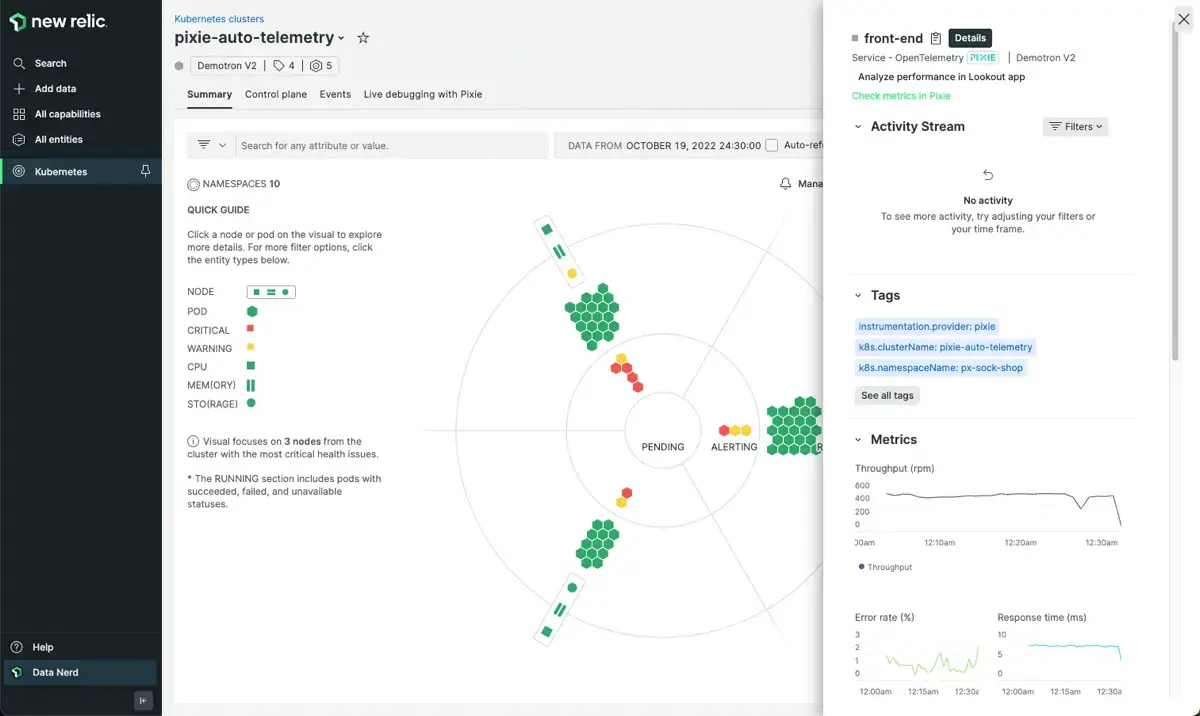Open the filter icon dropdown by search
The height and width of the screenshot is (716, 1200).
click(211, 145)
